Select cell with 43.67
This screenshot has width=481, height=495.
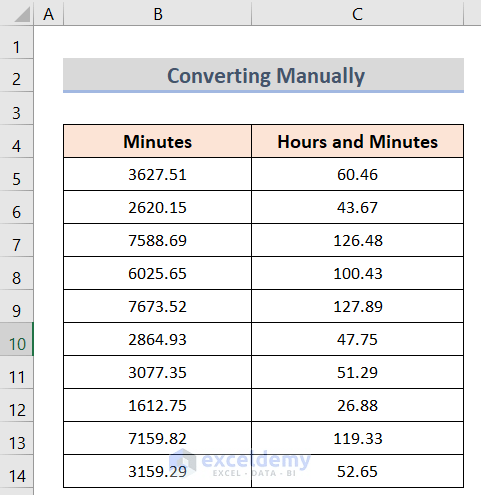tap(357, 207)
